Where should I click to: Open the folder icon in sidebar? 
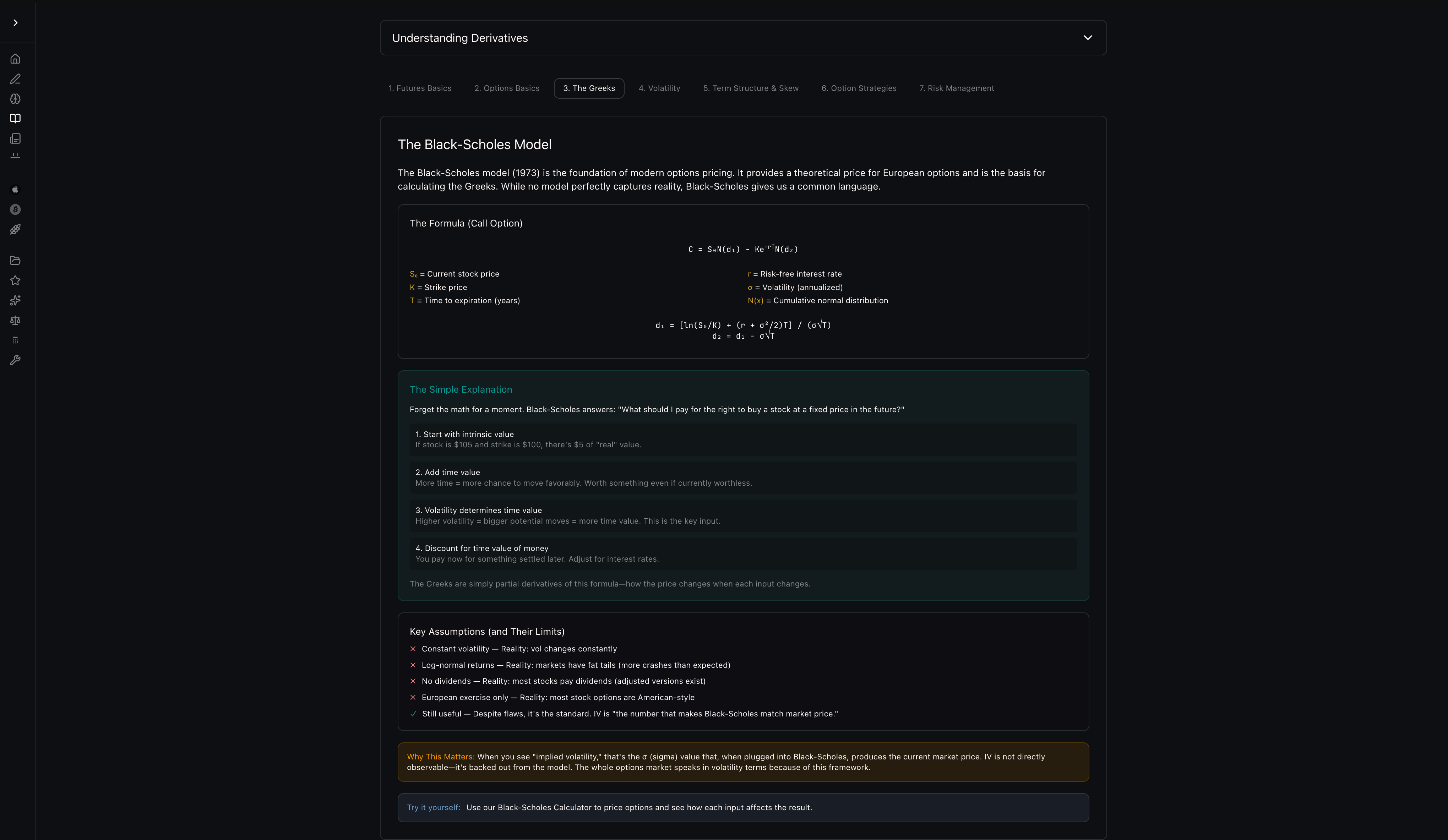[x=16, y=260]
